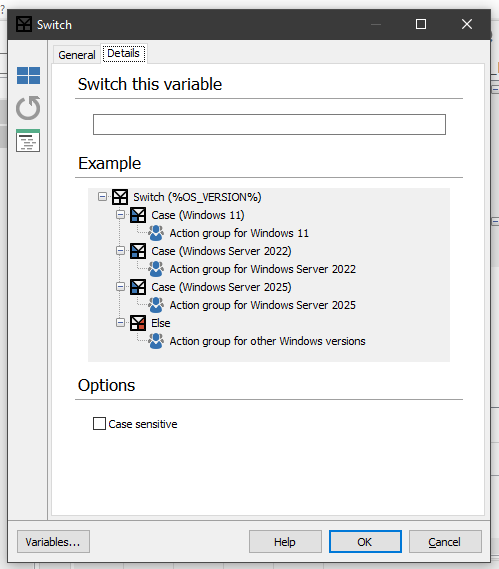Click the other Windows versions group icon
Viewport: 499px width, 569px height.
156,341
